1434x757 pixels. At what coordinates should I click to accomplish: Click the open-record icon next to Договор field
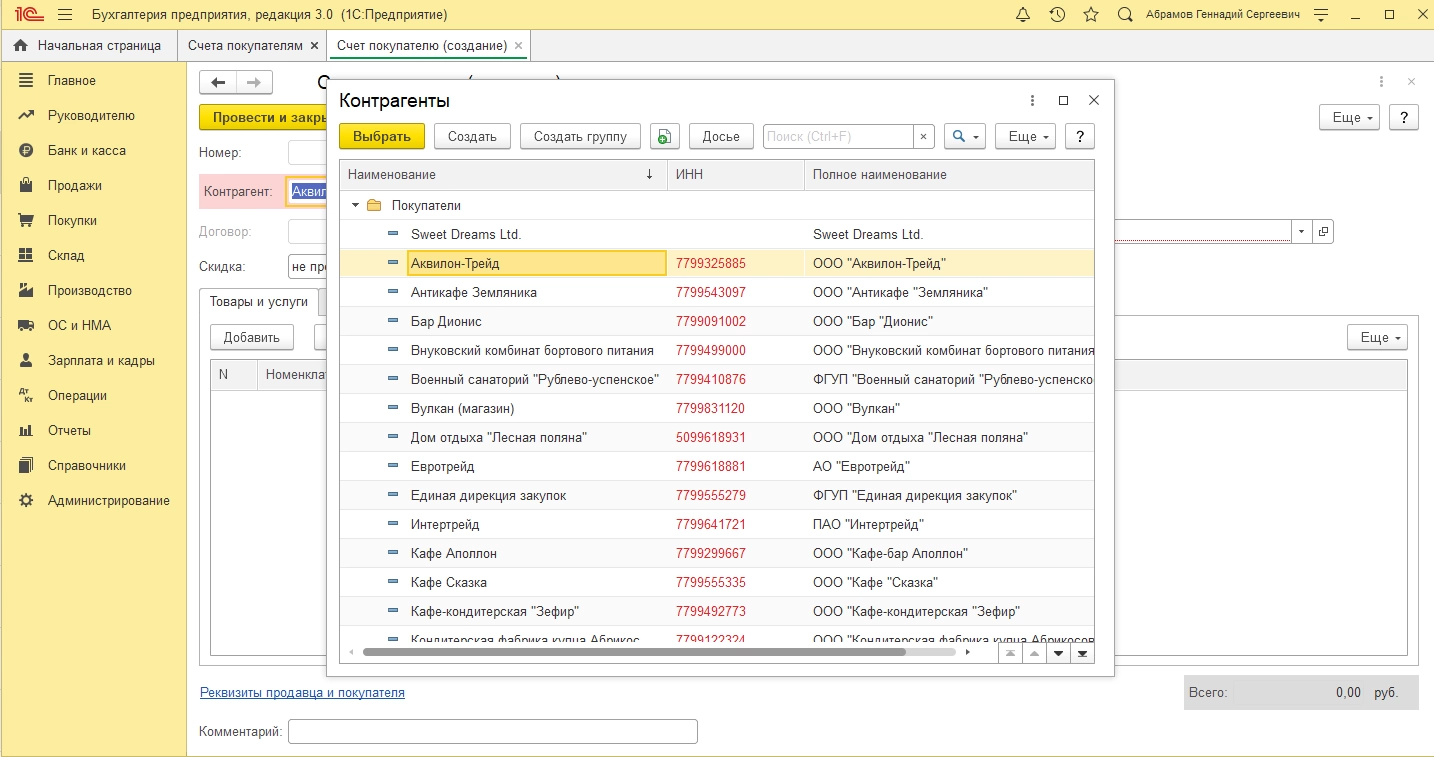tap(1323, 232)
